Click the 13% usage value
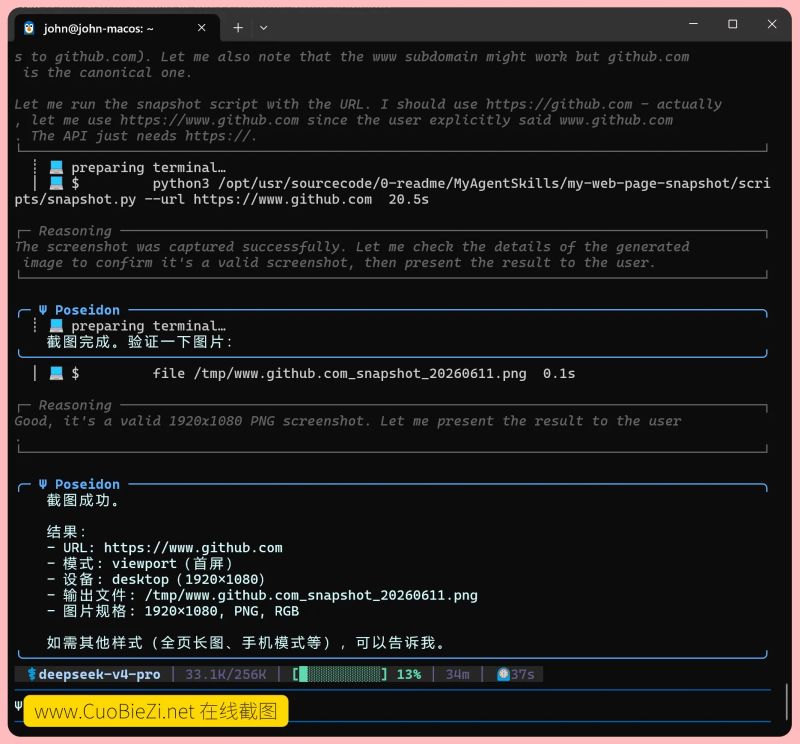 pyautogui.click(x=409, y=674)
